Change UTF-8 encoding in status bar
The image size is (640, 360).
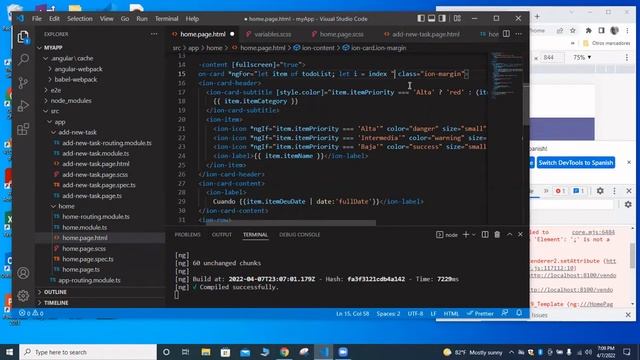415,313
